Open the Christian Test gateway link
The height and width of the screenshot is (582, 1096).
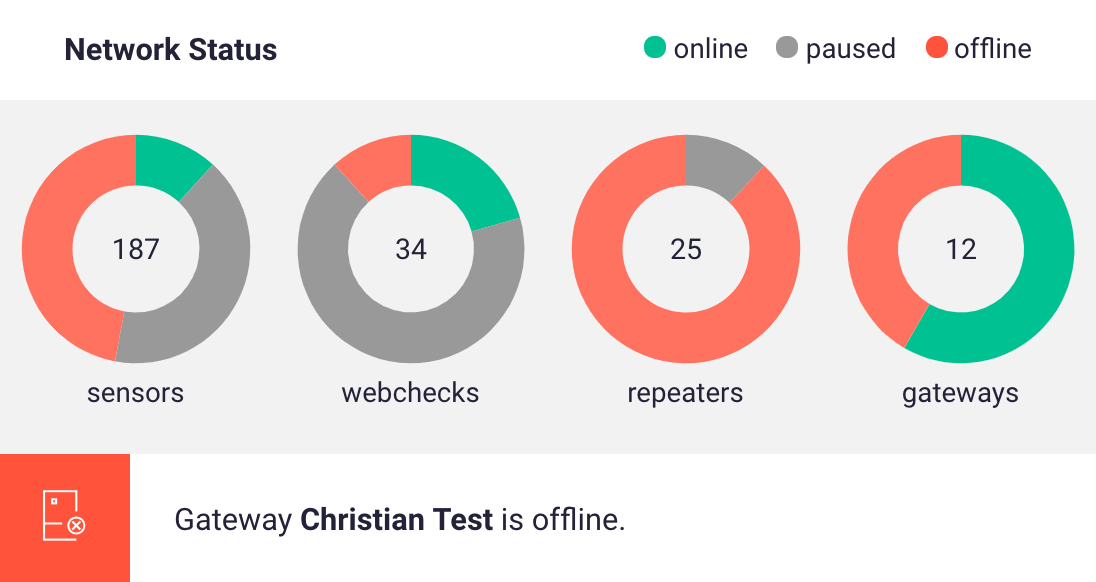[397, 520]
